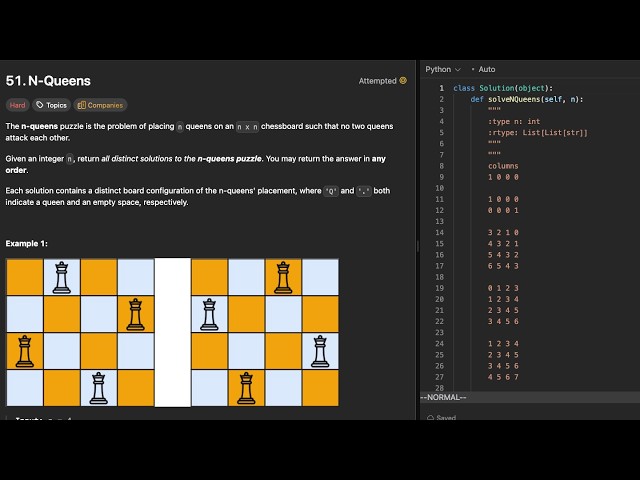
Task: Click the inline 'n x n' code chip
Action: (247, 127)
